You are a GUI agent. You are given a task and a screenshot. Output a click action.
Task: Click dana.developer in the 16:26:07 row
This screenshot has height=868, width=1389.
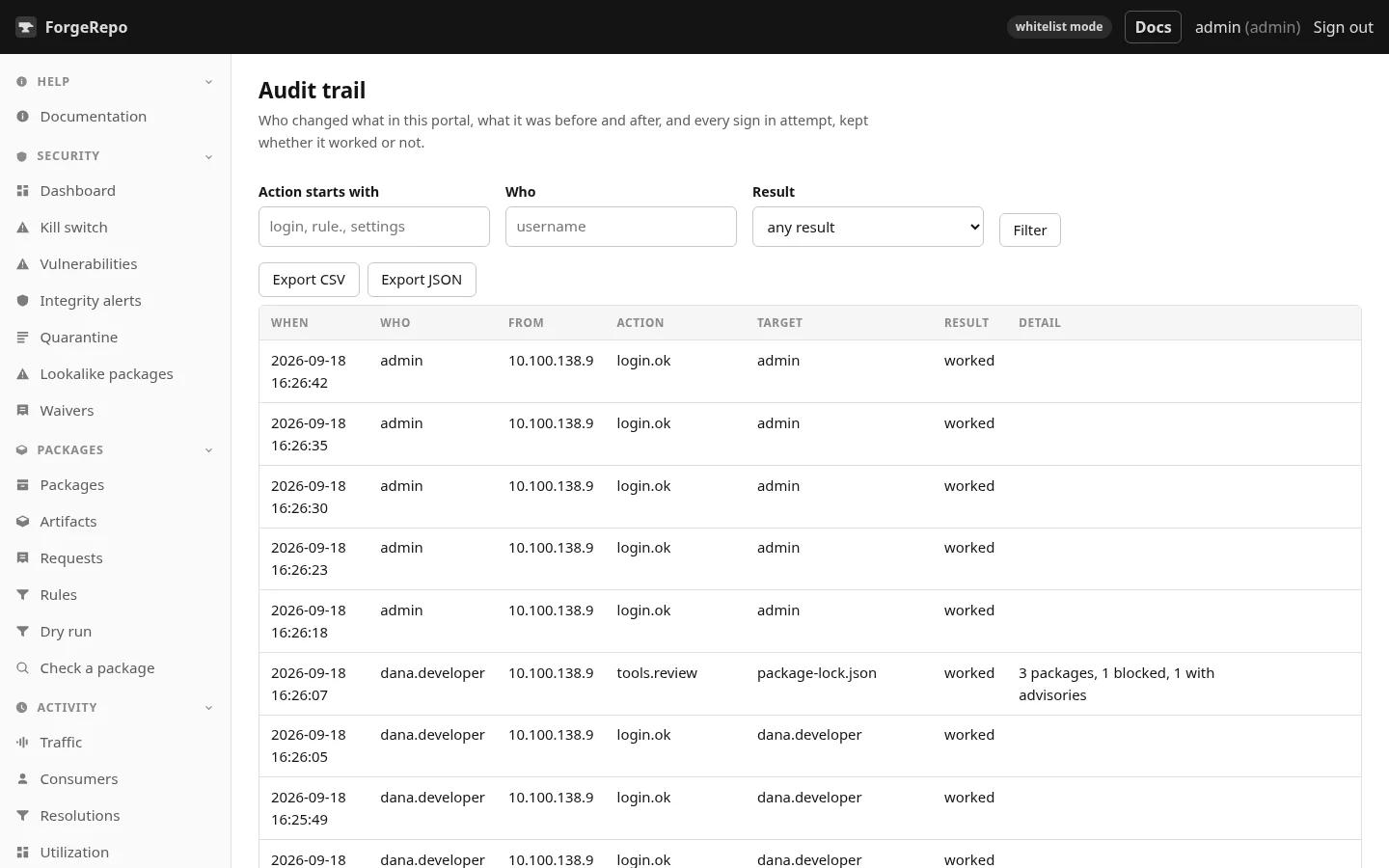[432, 673]
